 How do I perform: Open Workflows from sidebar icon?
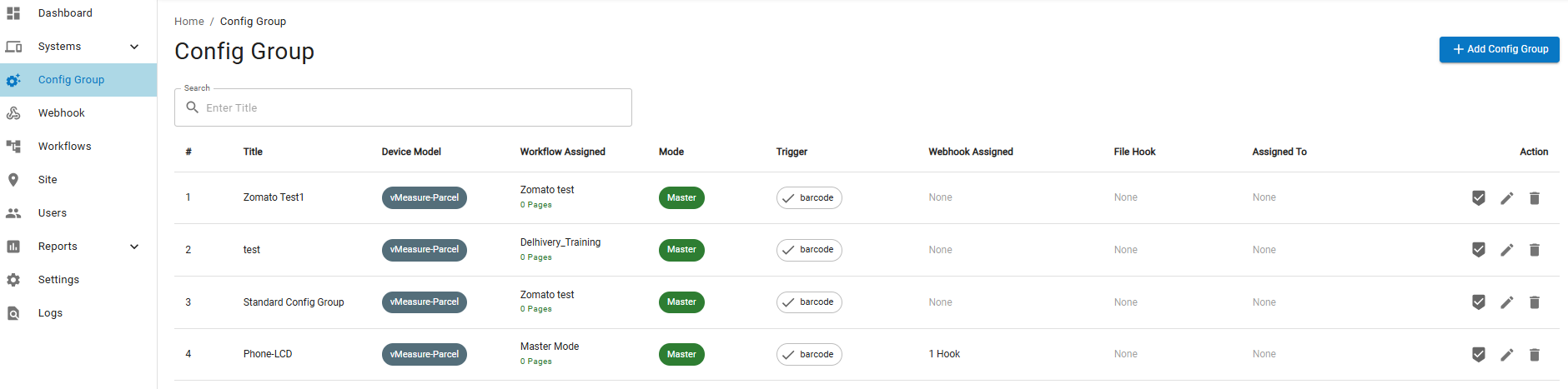[13, 147]
